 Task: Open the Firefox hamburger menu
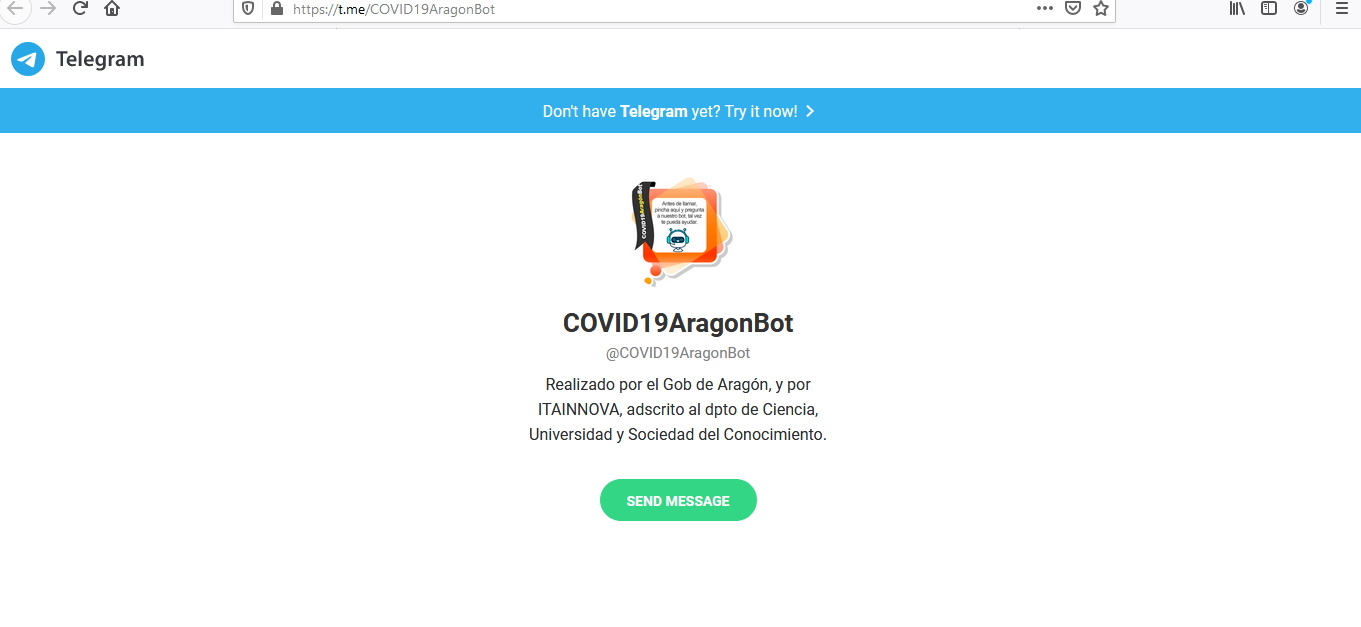click(1342, 8)
